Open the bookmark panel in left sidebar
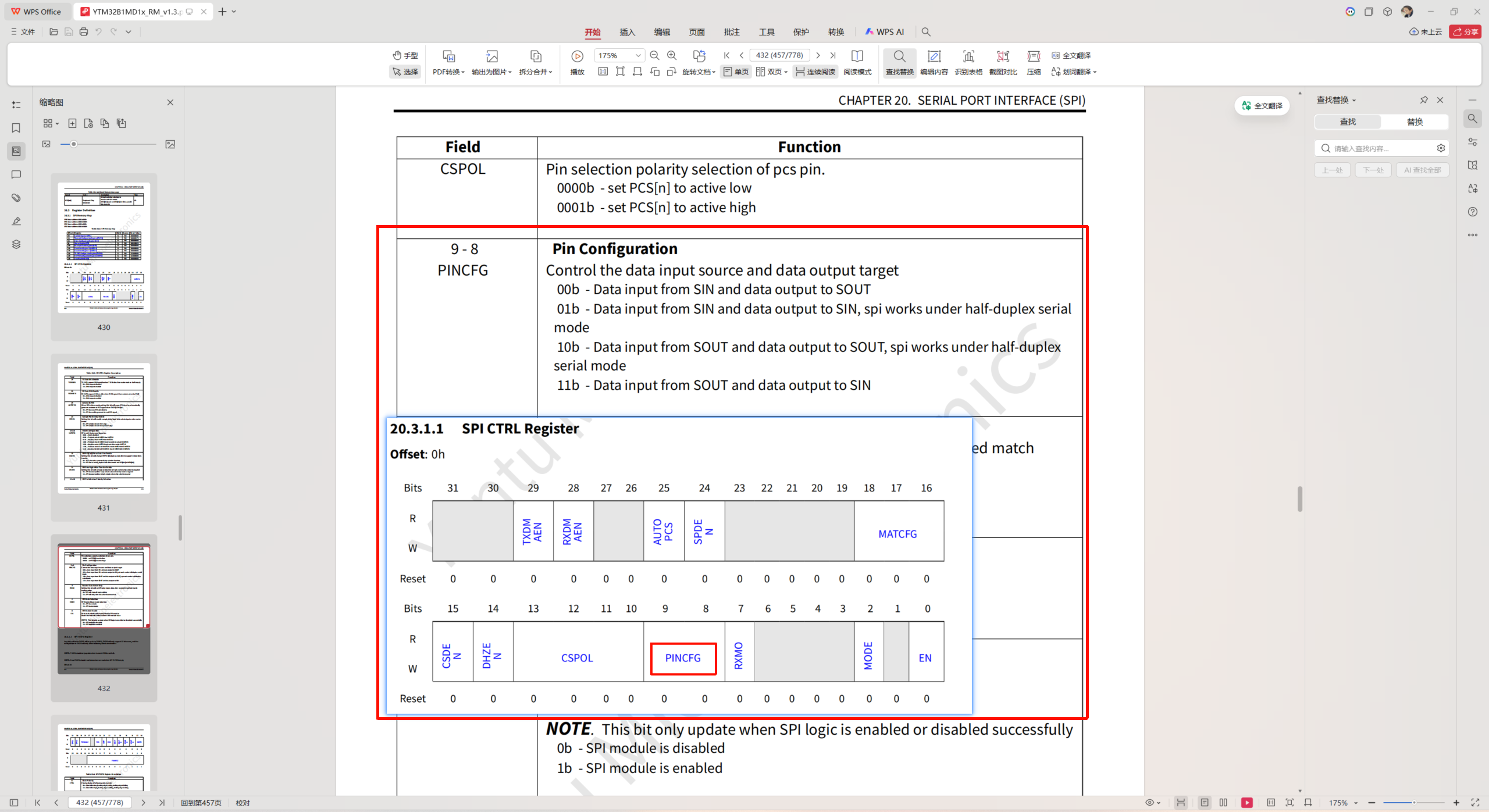The height and width of the screenshot is (812, 1489). [x=16, y=128]
